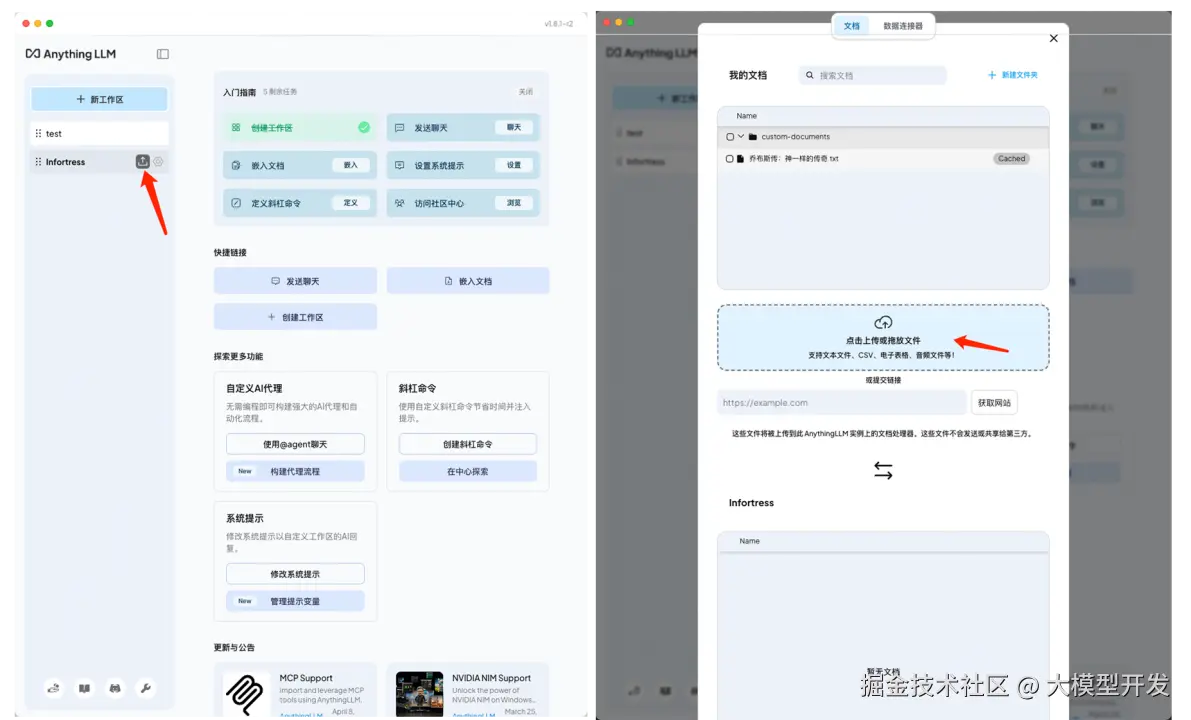
Task: Open the wrench settings icon in sidebar footer
Action: (x=145, y=688)
